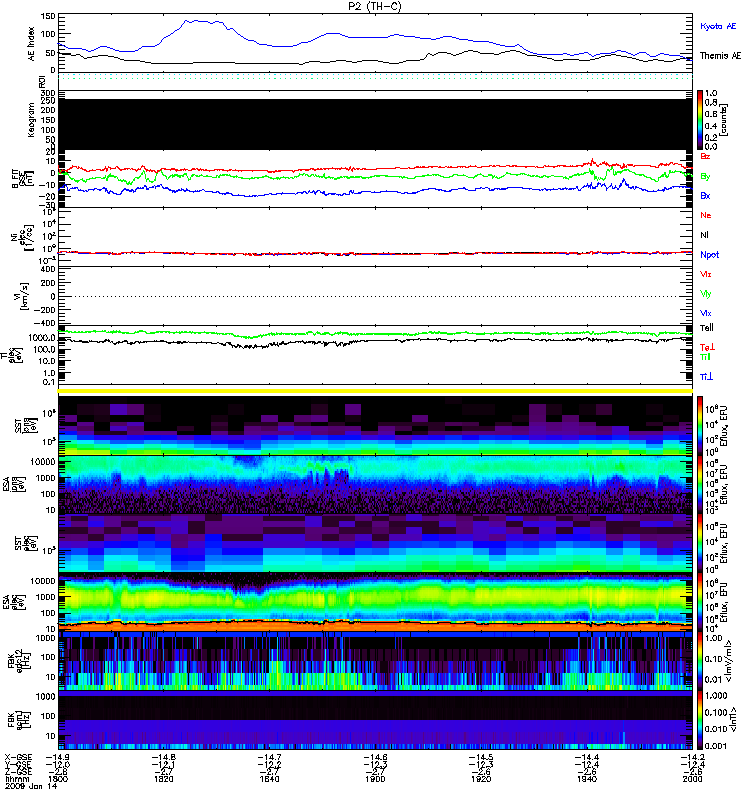Viewport: 750px width, 800px height.
Task: Click the blue Bx legend label
Action: coord(705,195)
